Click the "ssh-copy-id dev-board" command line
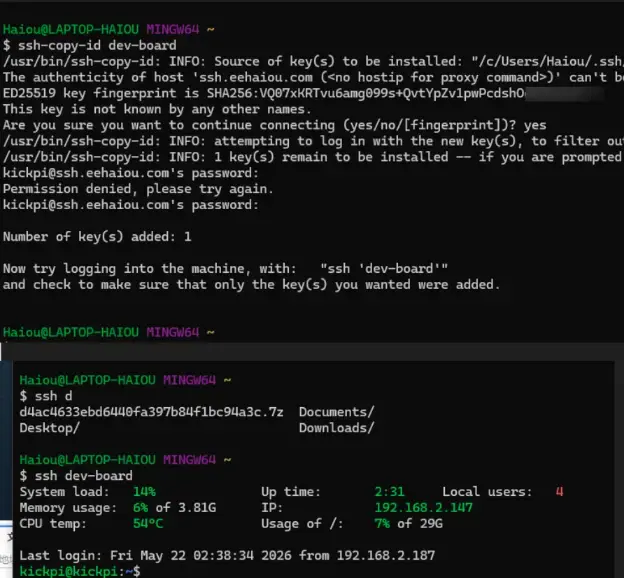Image resolution: width=624 pixels, height=578 pixels. pos(97,45)
